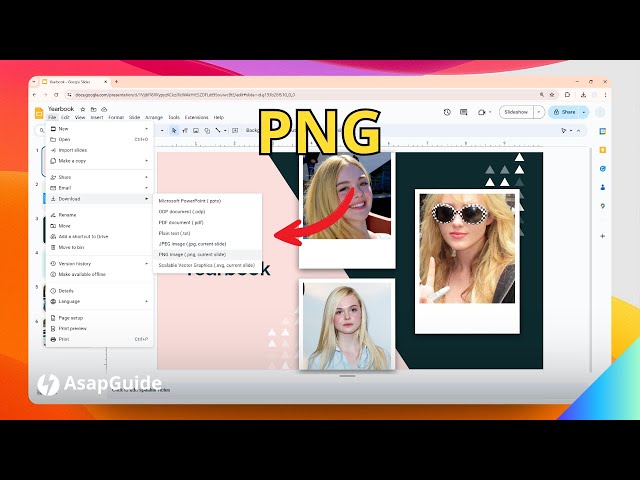
Task: Open the Insert menu
Action: tap(97, 118)
